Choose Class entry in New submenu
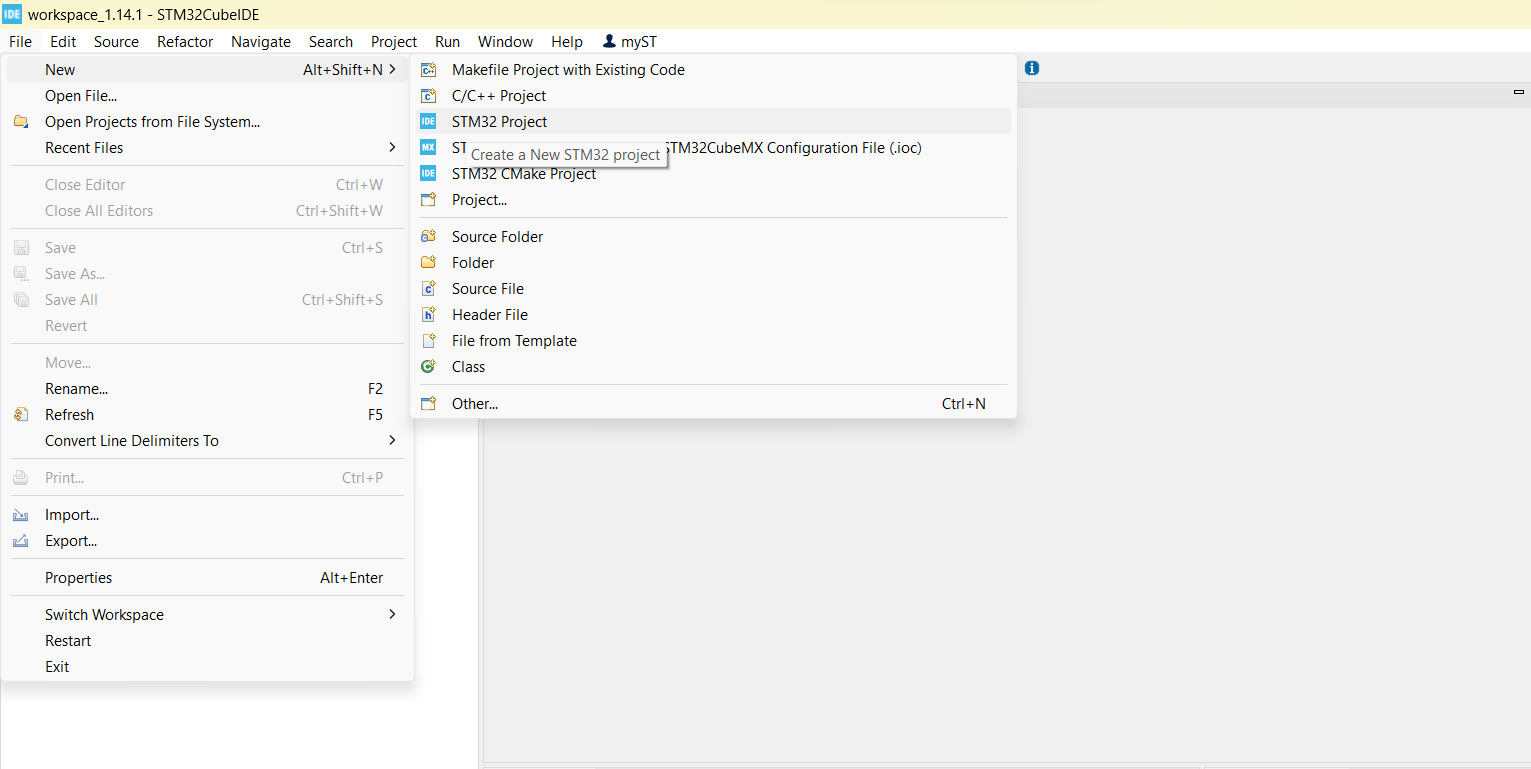The height and width of the screenshot is (769, 1531). pos(713,367)
